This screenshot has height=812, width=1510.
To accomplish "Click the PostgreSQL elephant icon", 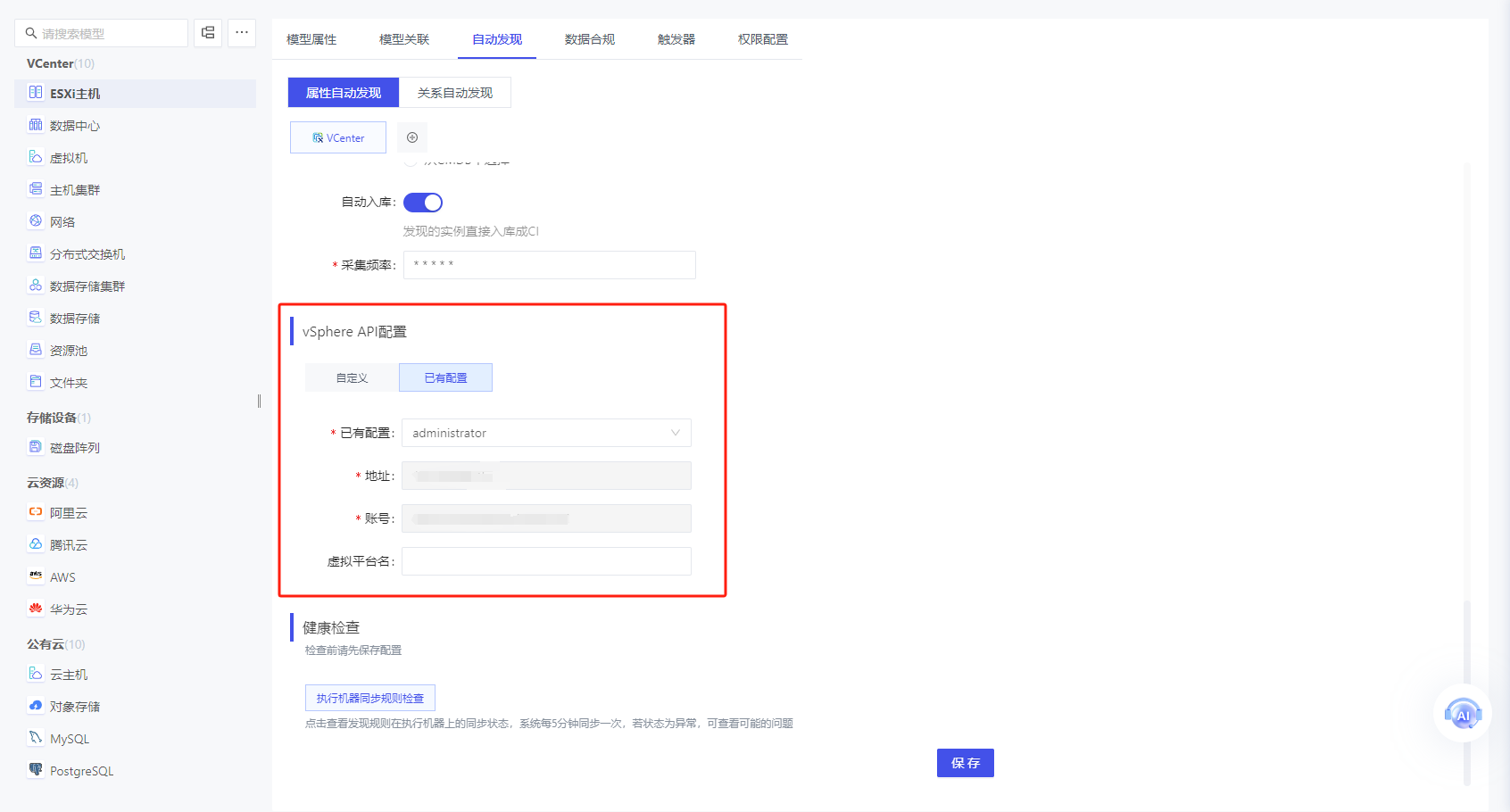I will pyautogui.click(x=36, y=770).
